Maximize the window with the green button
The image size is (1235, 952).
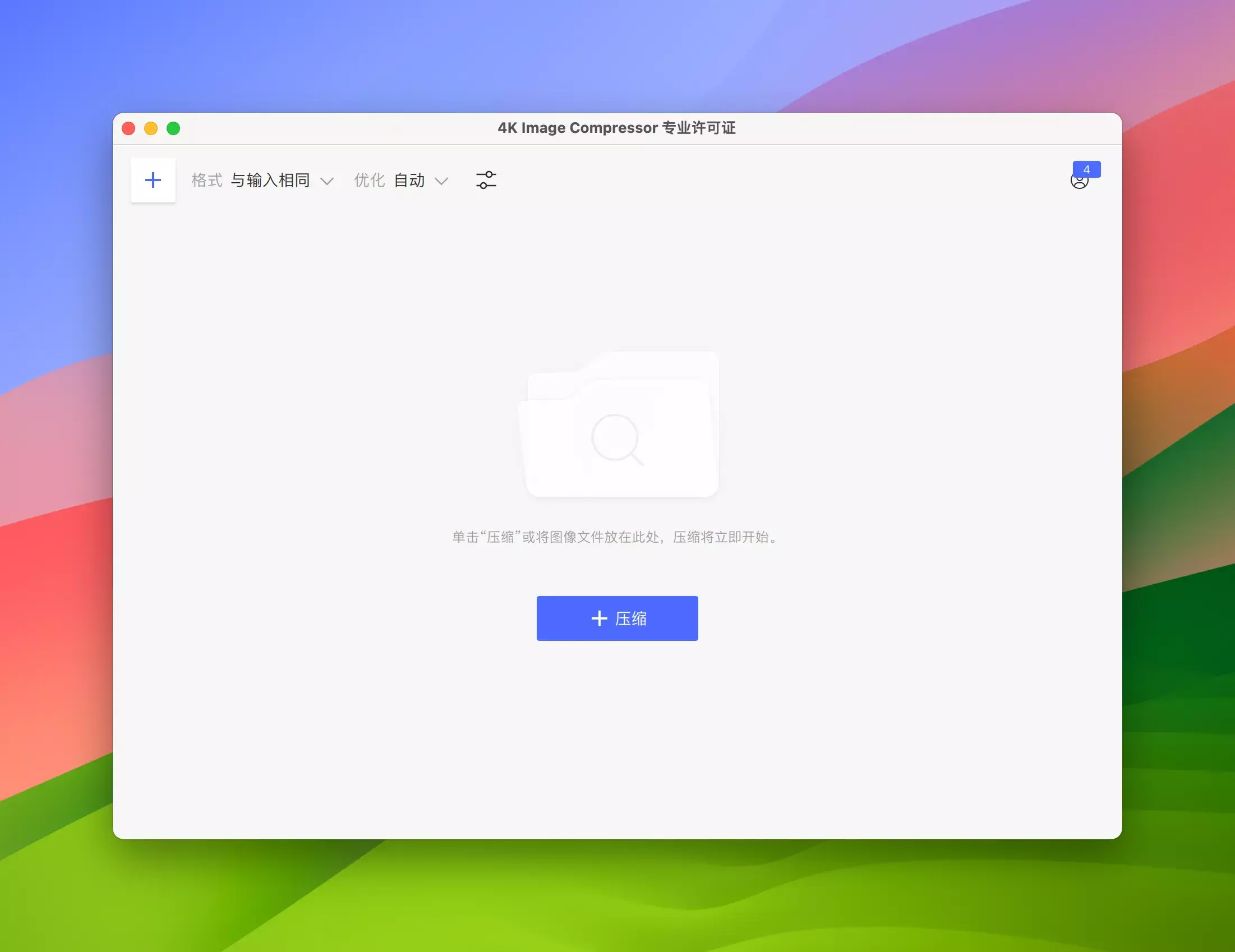click(x=174, y=128)
